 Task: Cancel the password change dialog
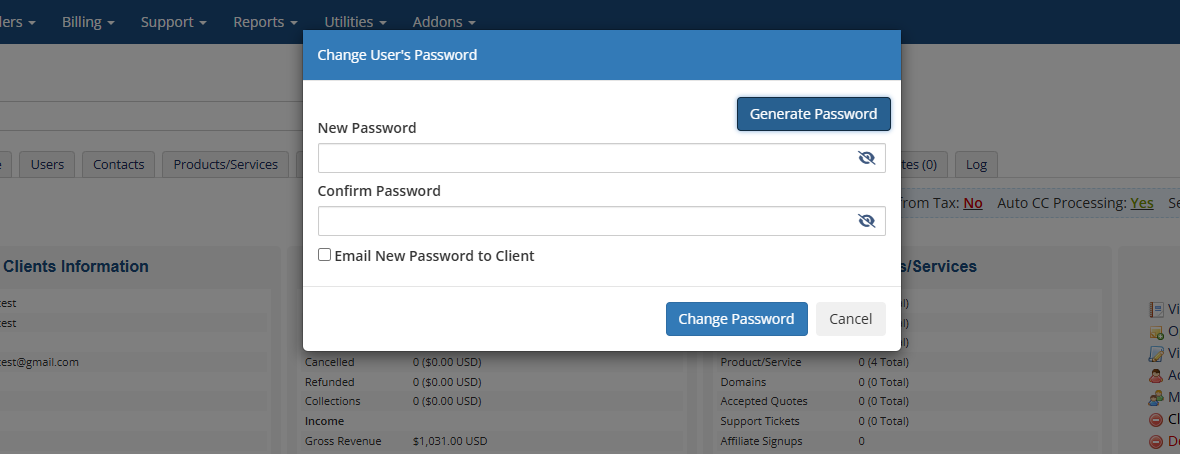pyautogui.click(x=850, y=319)
